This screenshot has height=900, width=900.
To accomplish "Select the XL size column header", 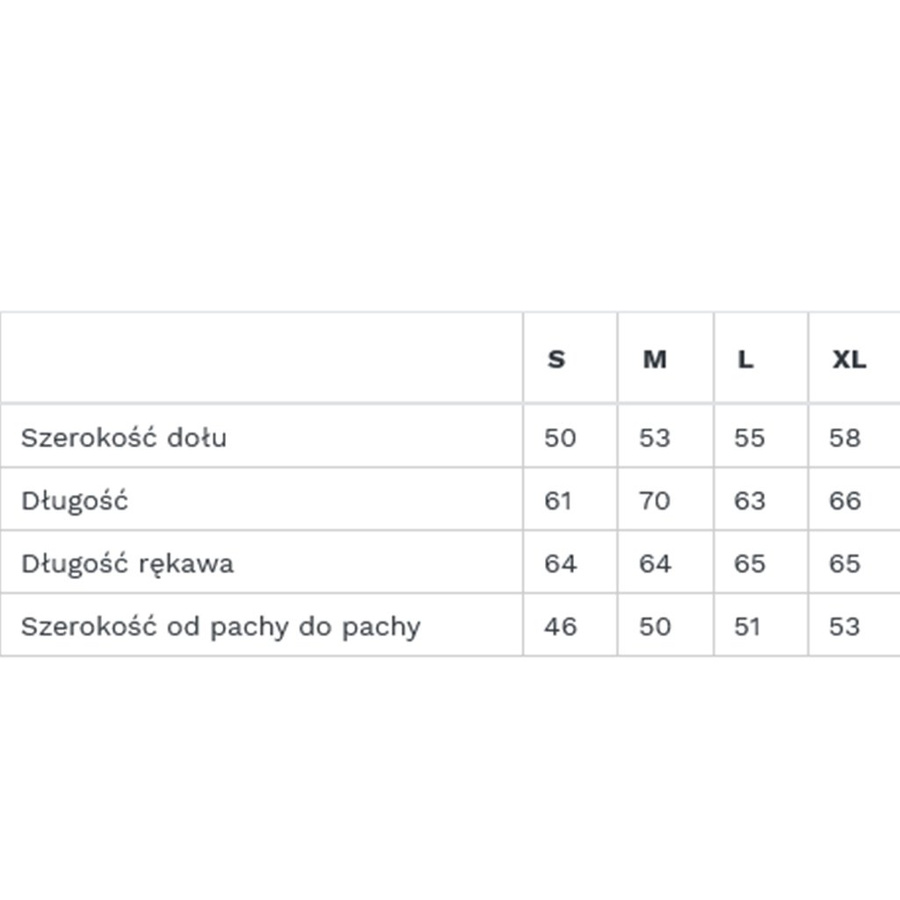I will 849,359.
